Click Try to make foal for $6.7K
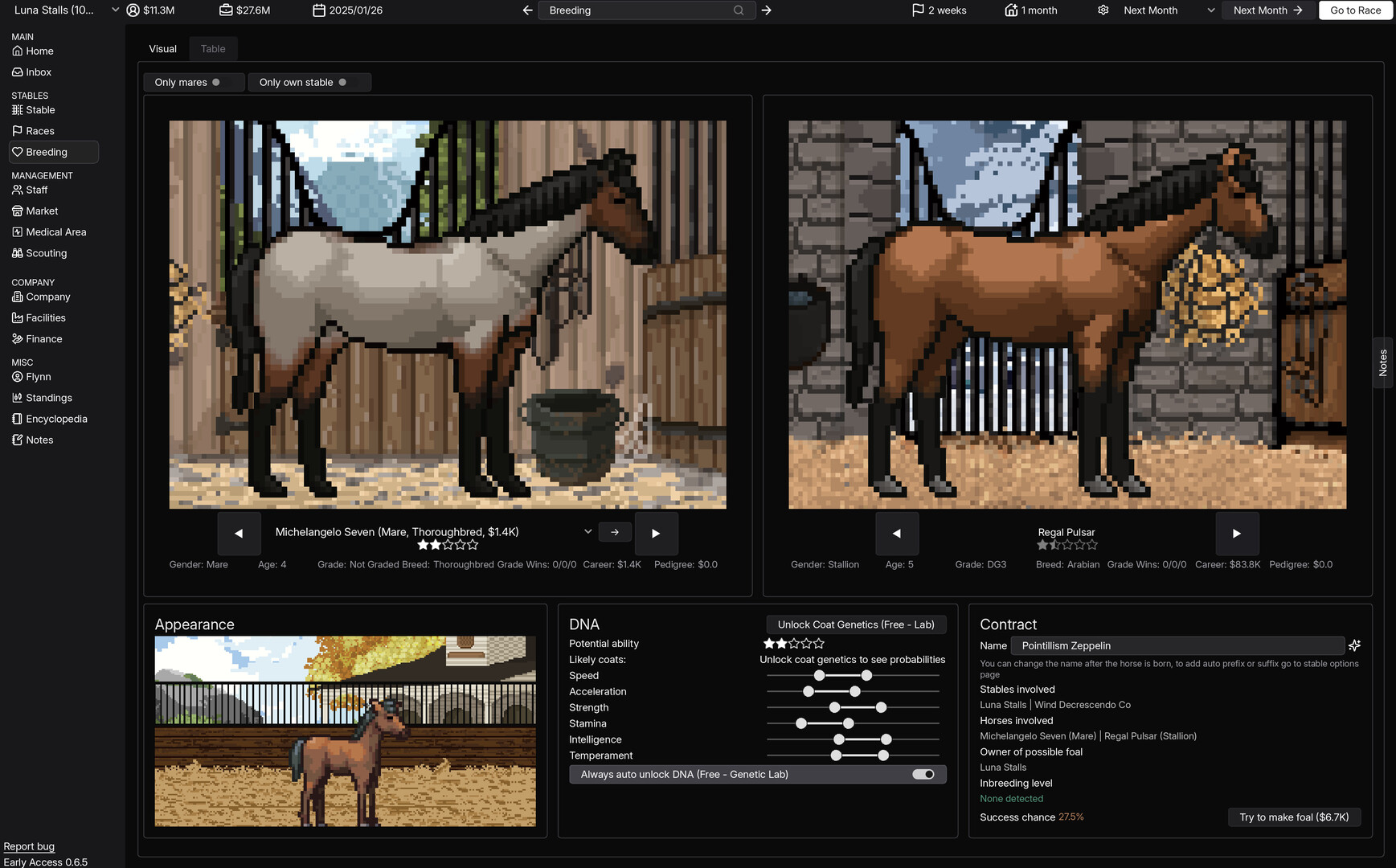This screenshot has height=868, width=1396. [1294, 817]
